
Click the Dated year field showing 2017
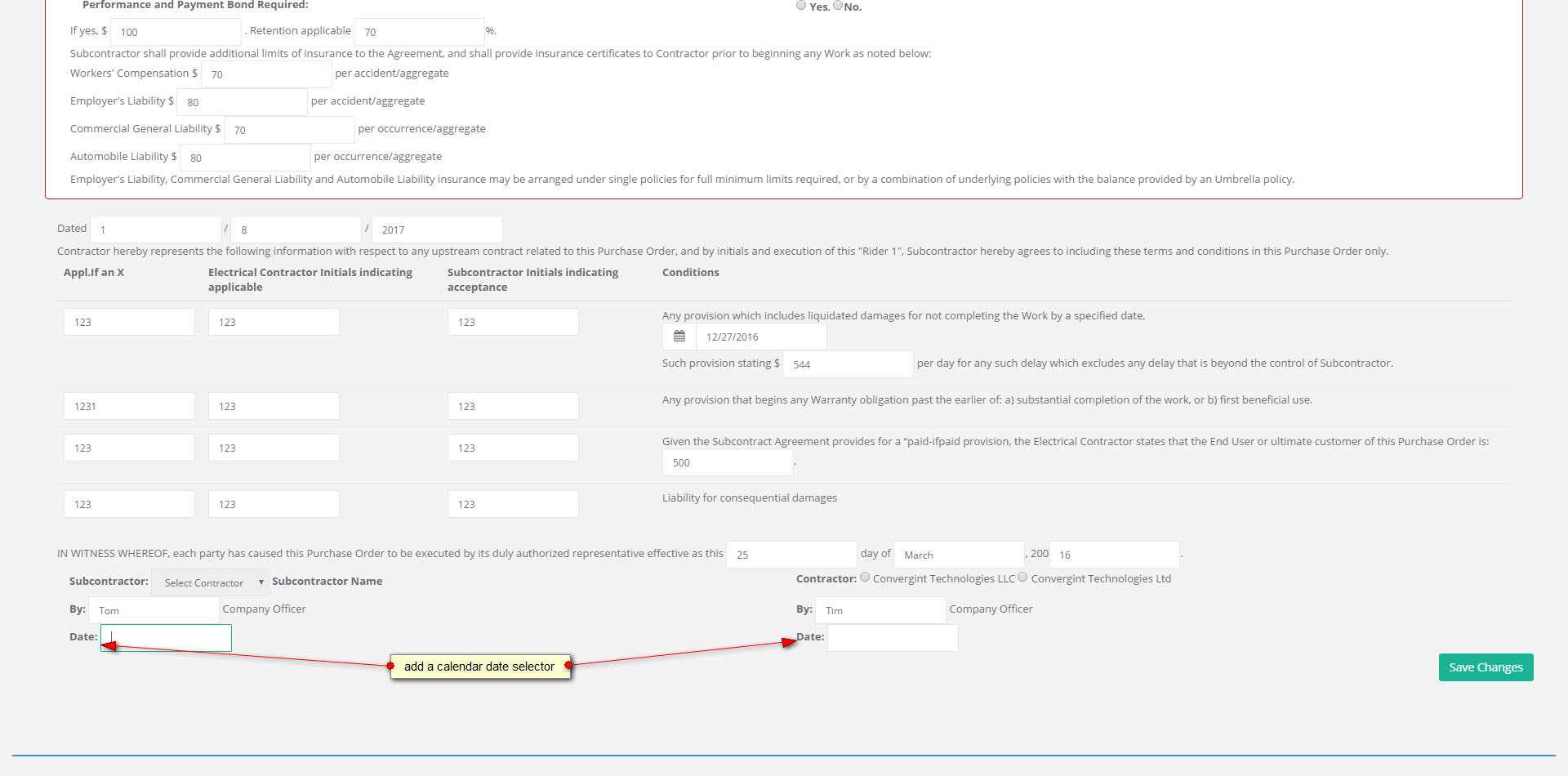tap(437, 230)
